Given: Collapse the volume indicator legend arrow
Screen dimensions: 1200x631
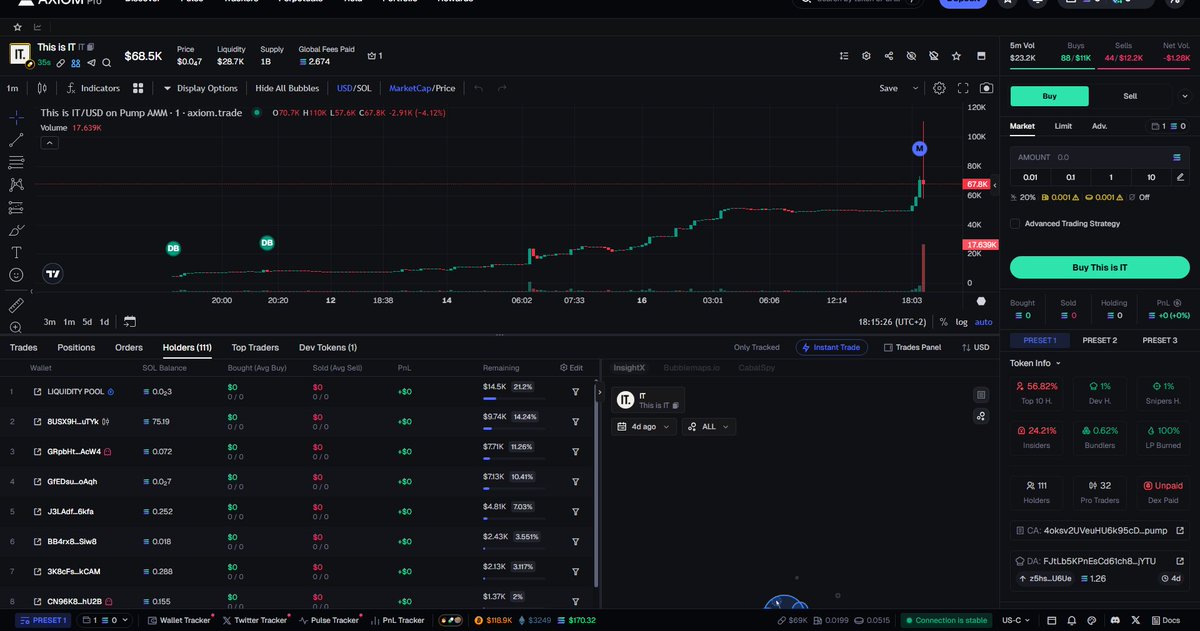Looking at the screenshot, I should tap(49, 143).
